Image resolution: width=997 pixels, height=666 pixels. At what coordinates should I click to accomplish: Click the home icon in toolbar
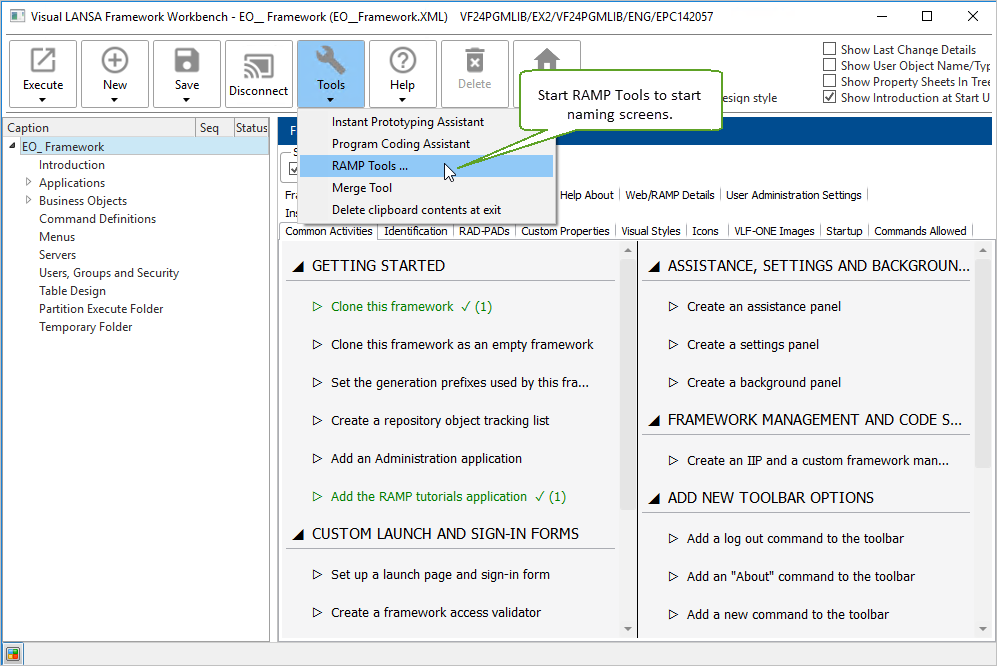point(546,60)
